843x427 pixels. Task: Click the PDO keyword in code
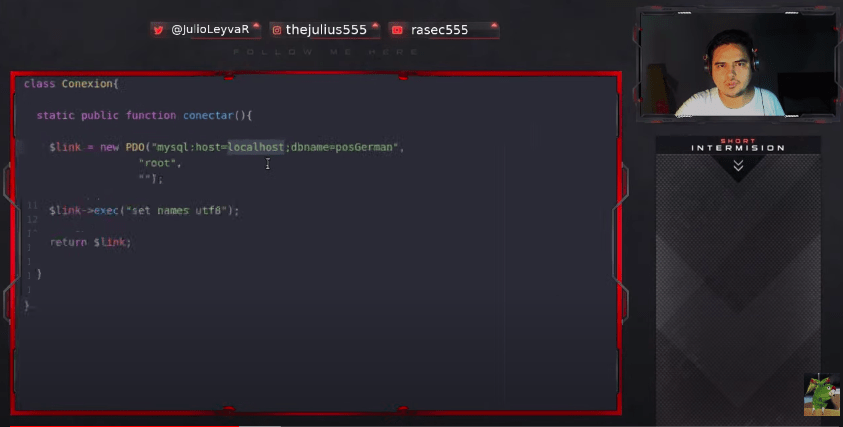click(135, 147)
